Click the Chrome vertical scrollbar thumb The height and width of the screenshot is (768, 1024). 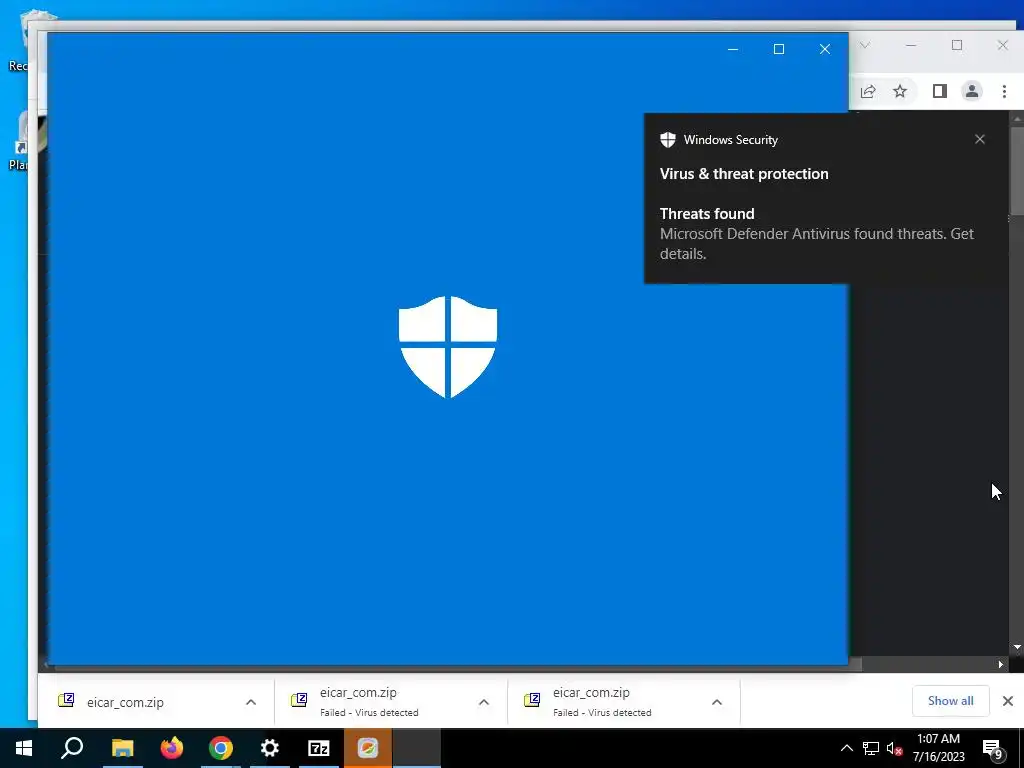1017,171
